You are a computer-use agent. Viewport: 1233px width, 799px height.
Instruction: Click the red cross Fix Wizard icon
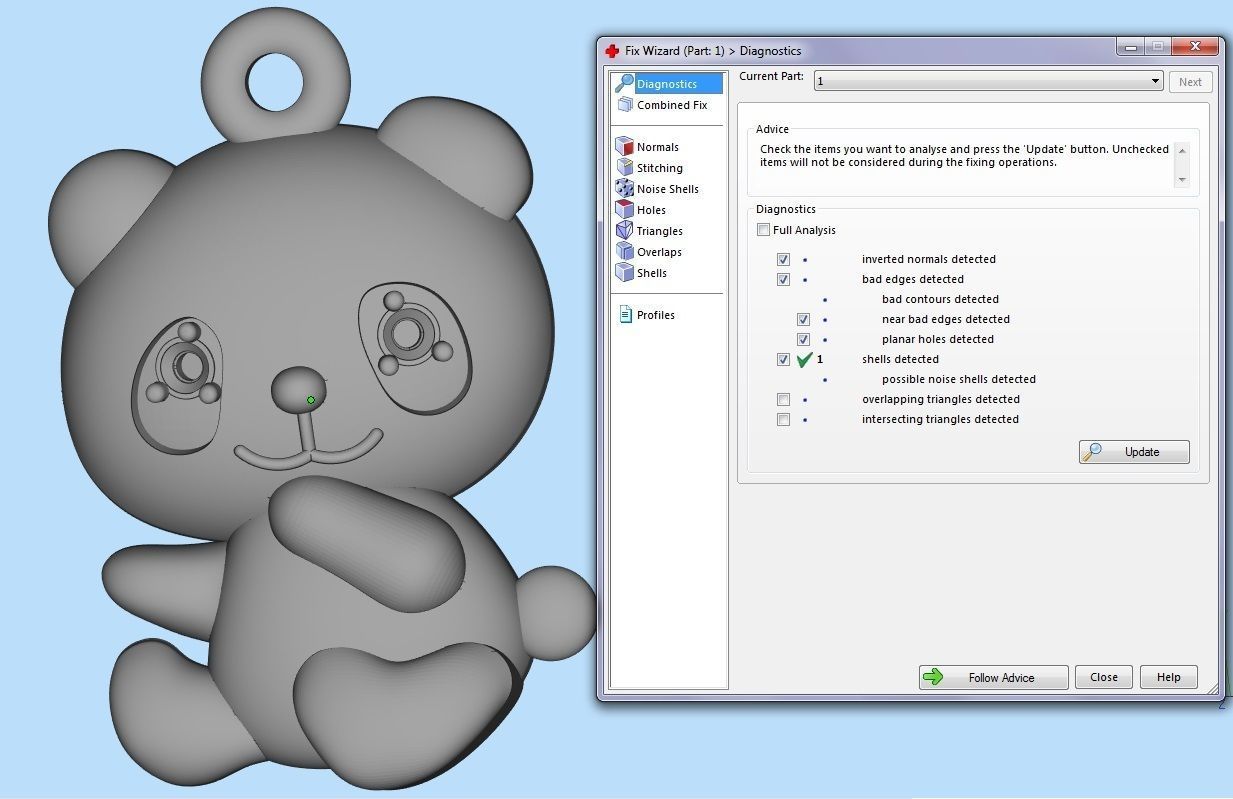(x=613, y=51)
